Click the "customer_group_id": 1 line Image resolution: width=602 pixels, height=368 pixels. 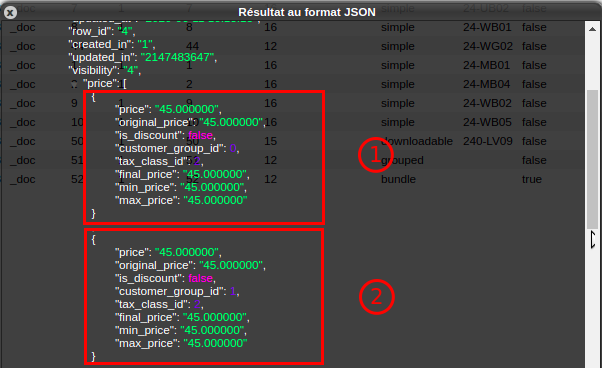177,291
